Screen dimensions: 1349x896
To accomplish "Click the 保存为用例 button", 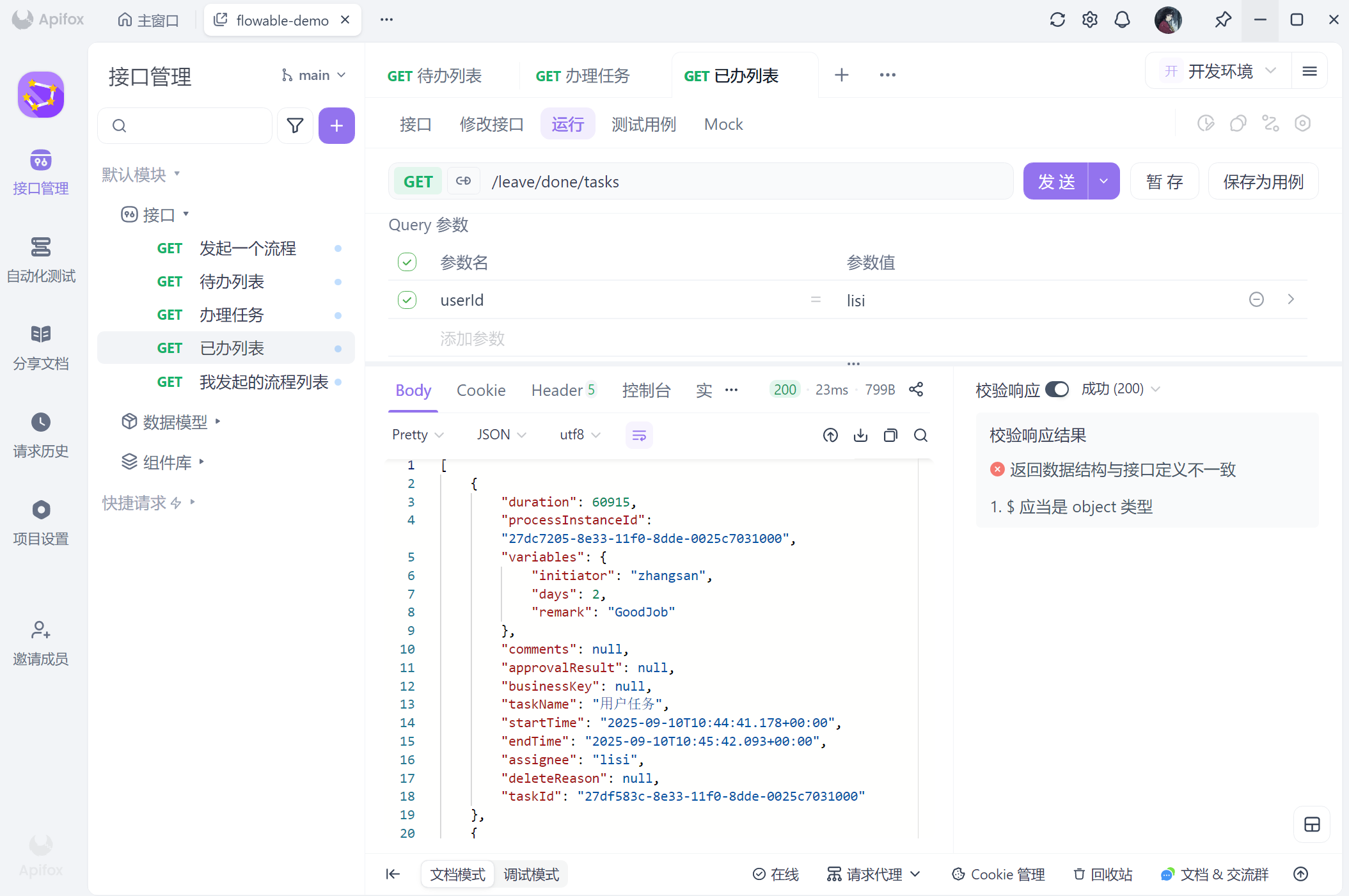I will coord(1263,182).
